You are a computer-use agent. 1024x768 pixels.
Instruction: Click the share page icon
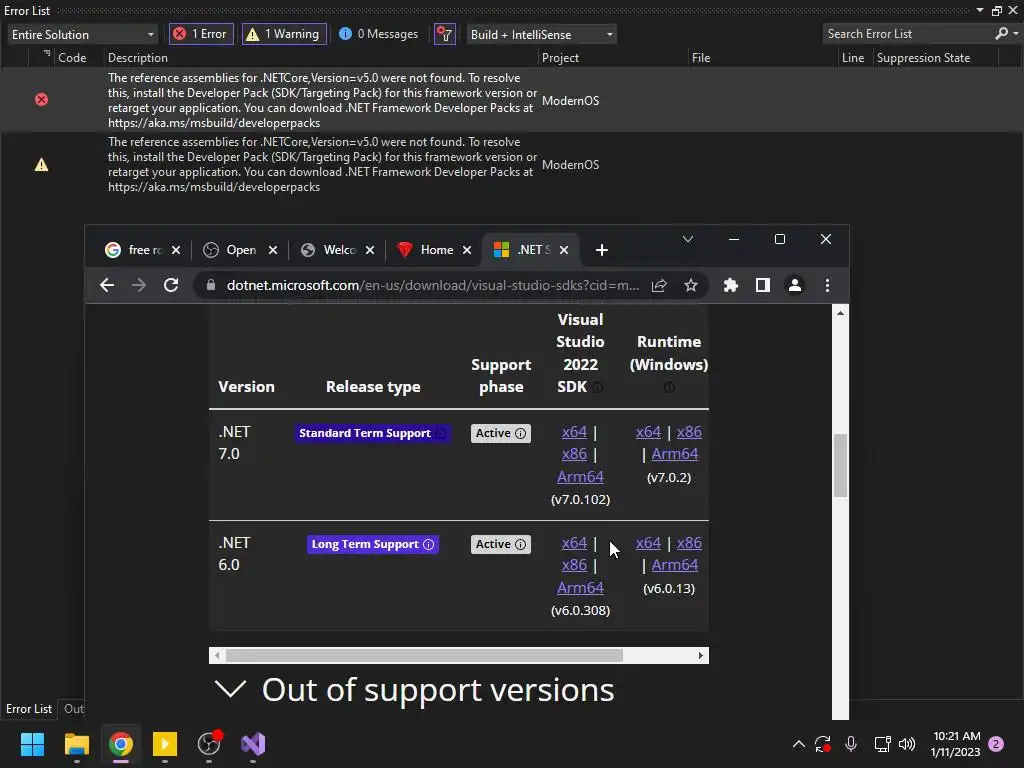coord(659,285)
